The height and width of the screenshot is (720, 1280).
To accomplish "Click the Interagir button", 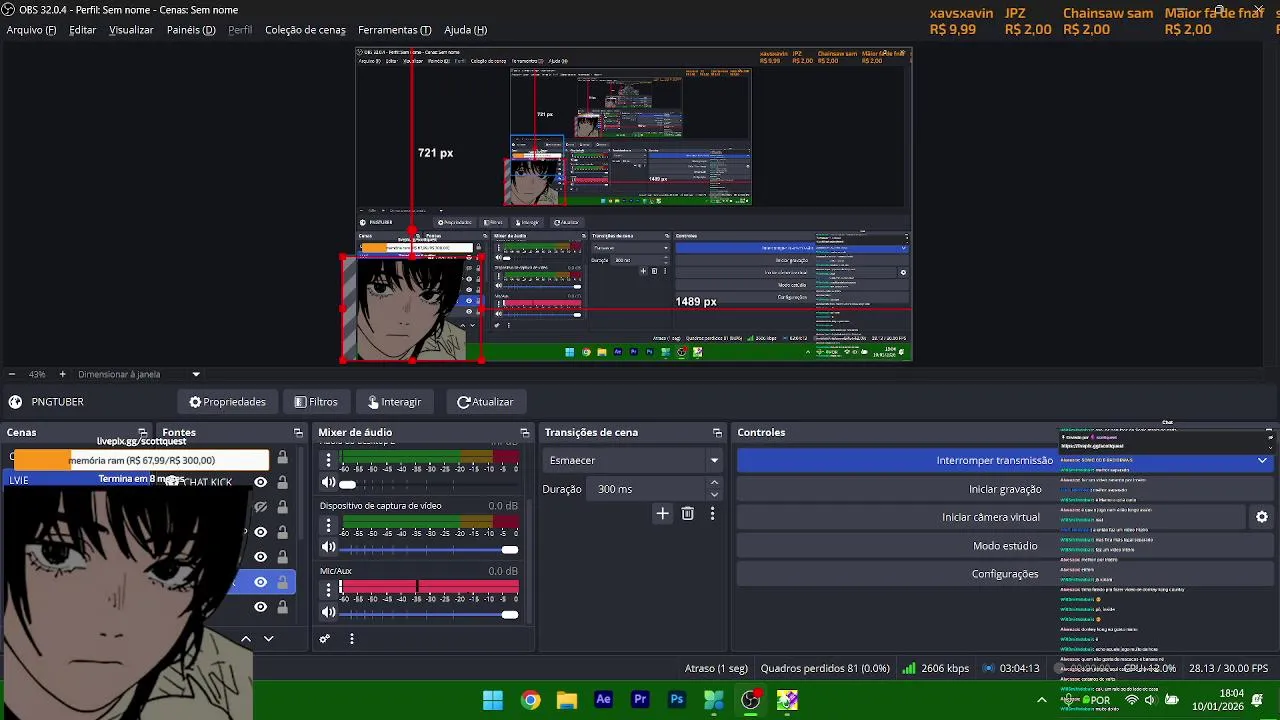I will pos(394,402).
